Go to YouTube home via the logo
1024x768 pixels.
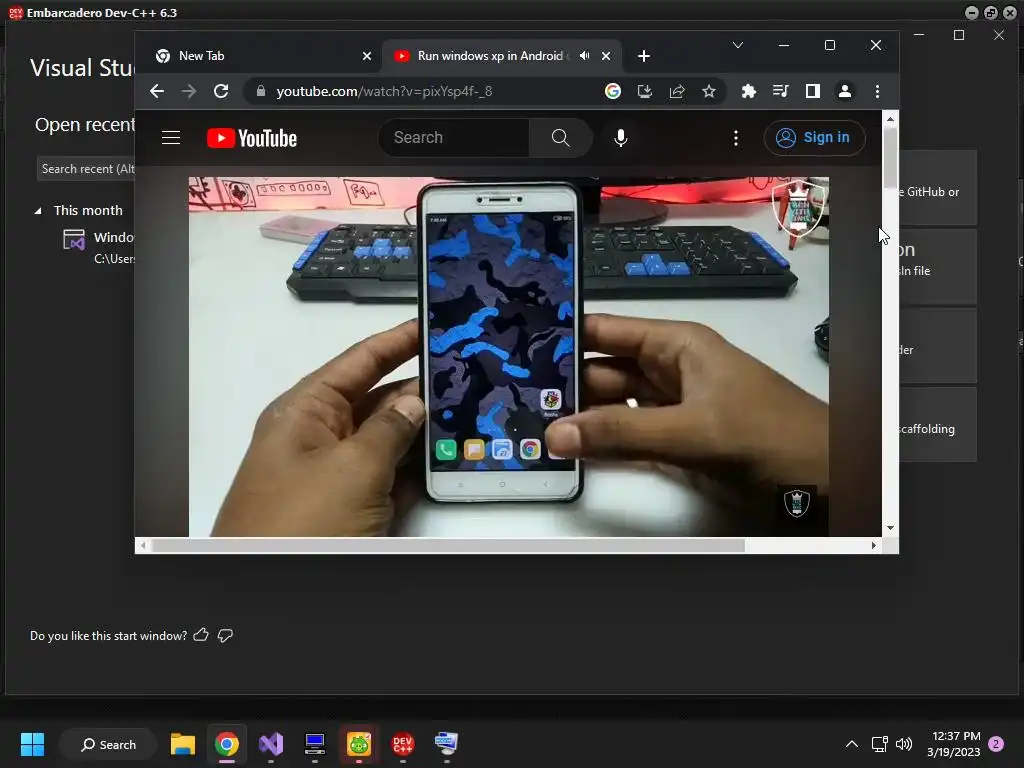tap(251, 138)
